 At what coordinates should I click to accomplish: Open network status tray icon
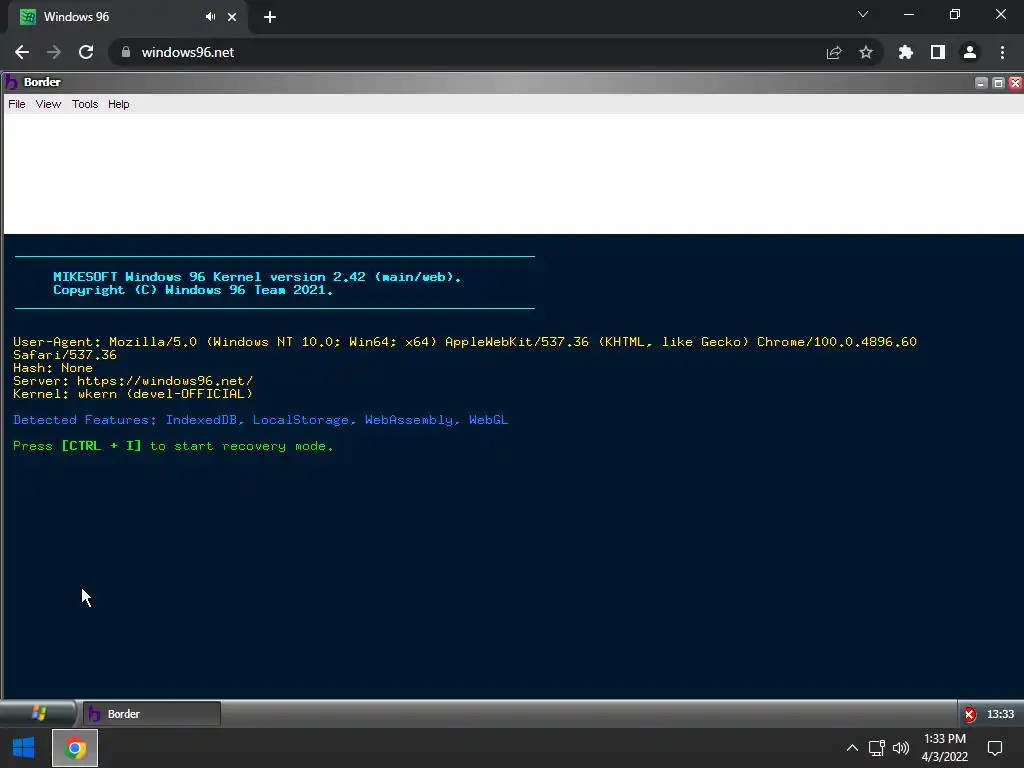(876, 748)
